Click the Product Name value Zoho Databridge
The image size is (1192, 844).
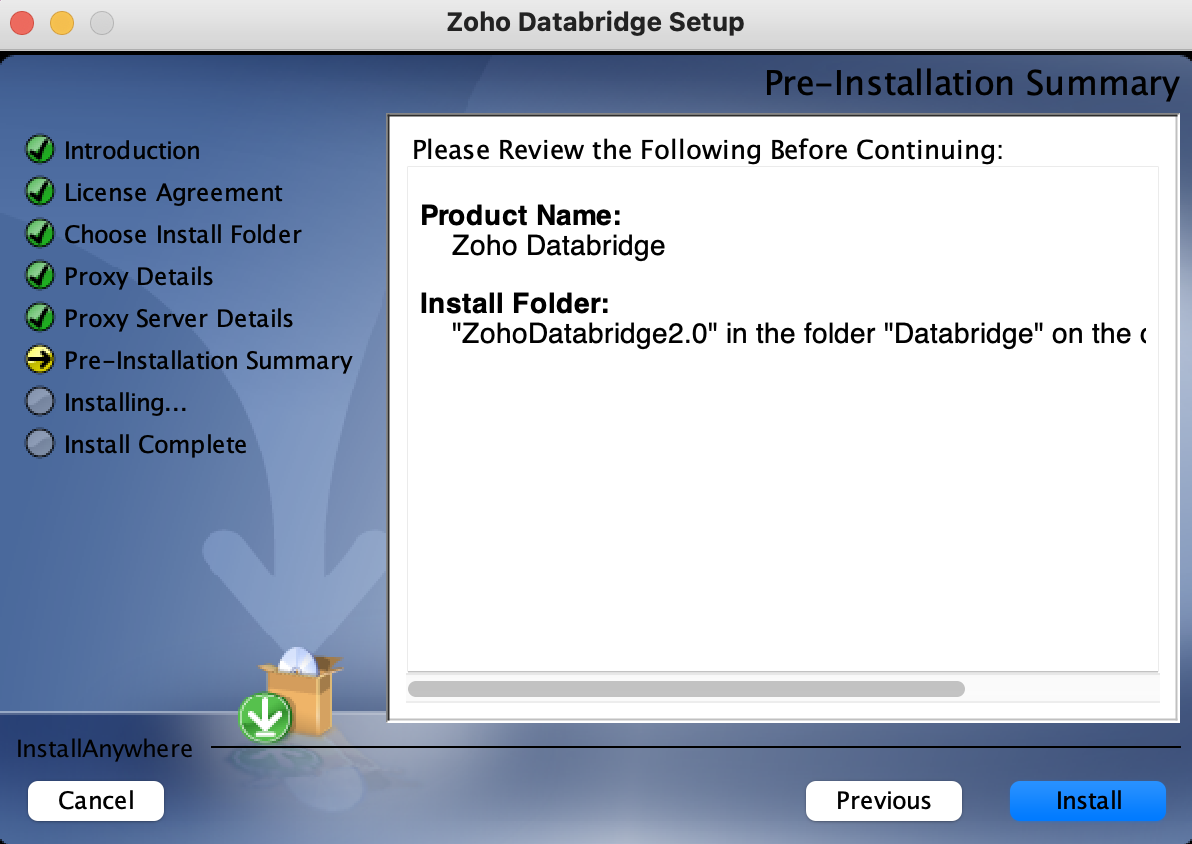pyautogui.click(x=558, y=246)
